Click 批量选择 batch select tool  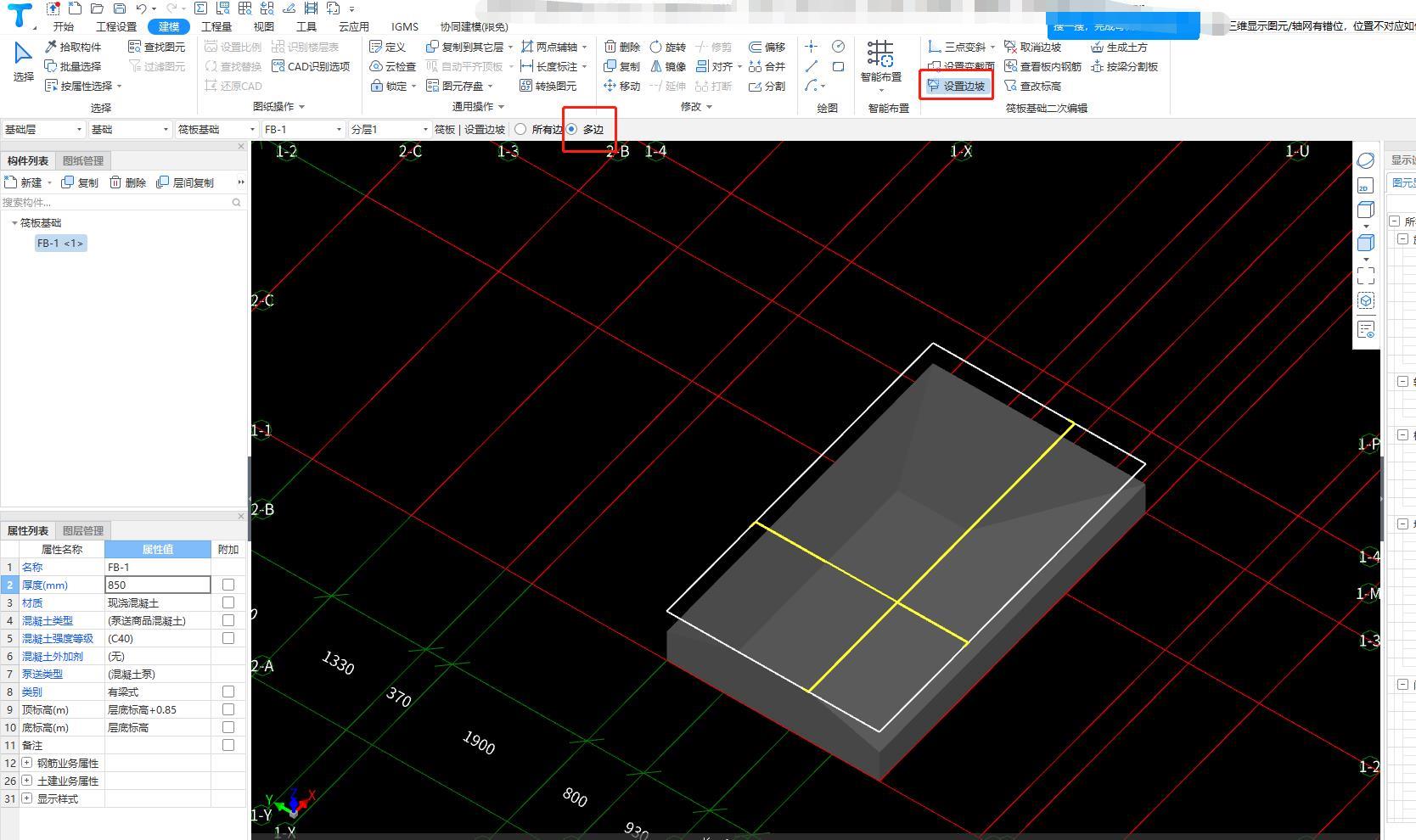[x=73, y=66]
